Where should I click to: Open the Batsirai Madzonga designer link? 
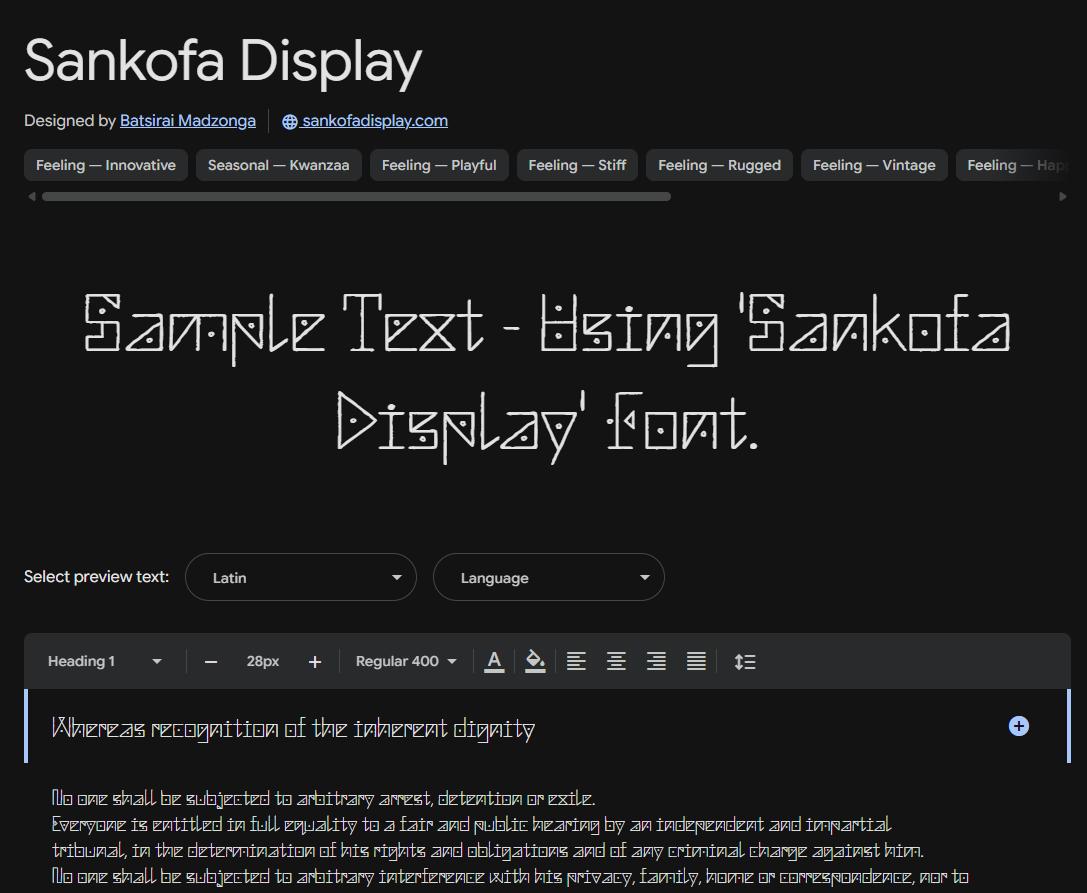(188, 121)
